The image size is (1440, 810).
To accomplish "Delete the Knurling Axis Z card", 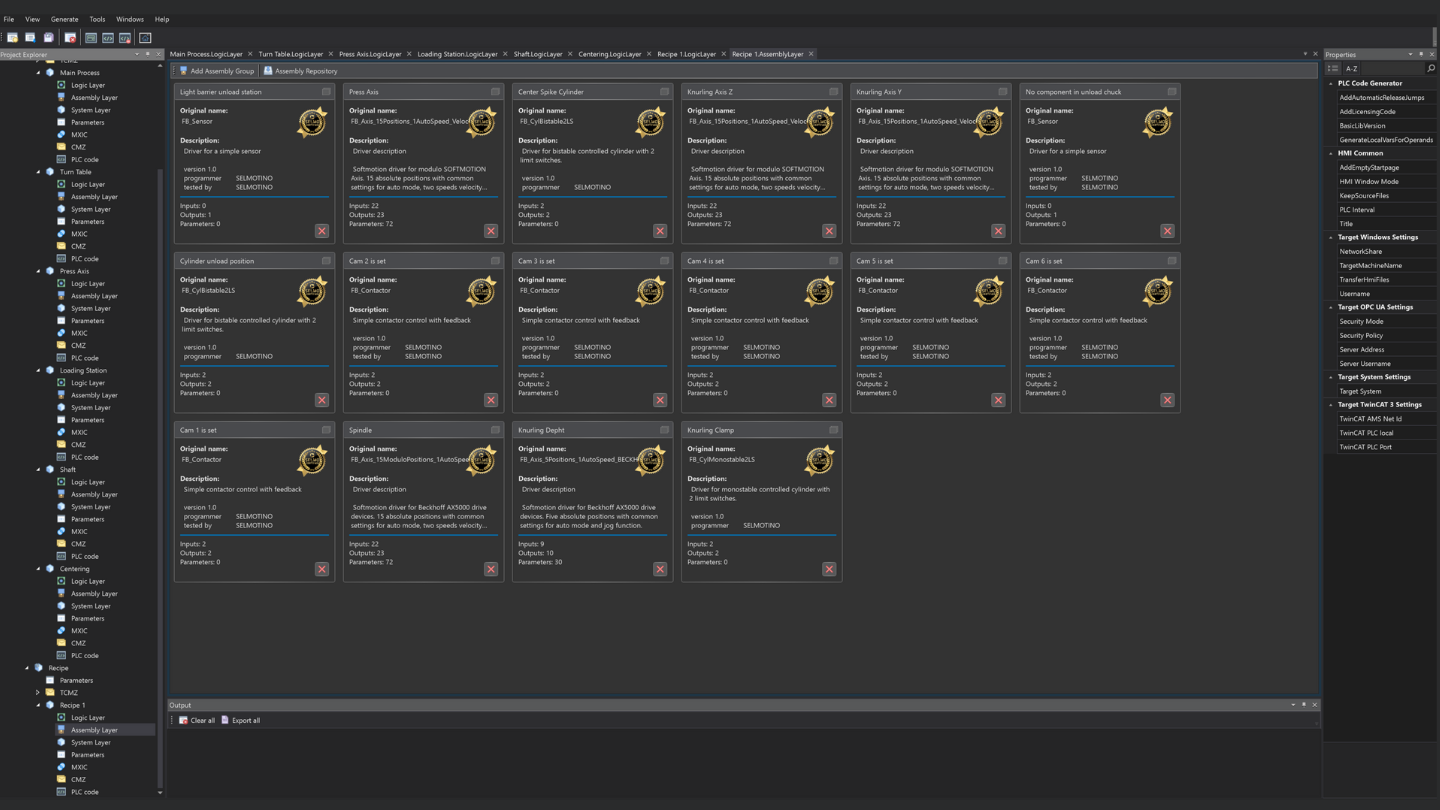I will point(829,231).
